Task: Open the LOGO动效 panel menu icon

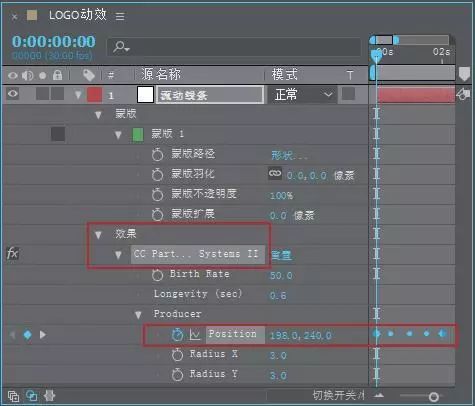Action: pos(120,16)
